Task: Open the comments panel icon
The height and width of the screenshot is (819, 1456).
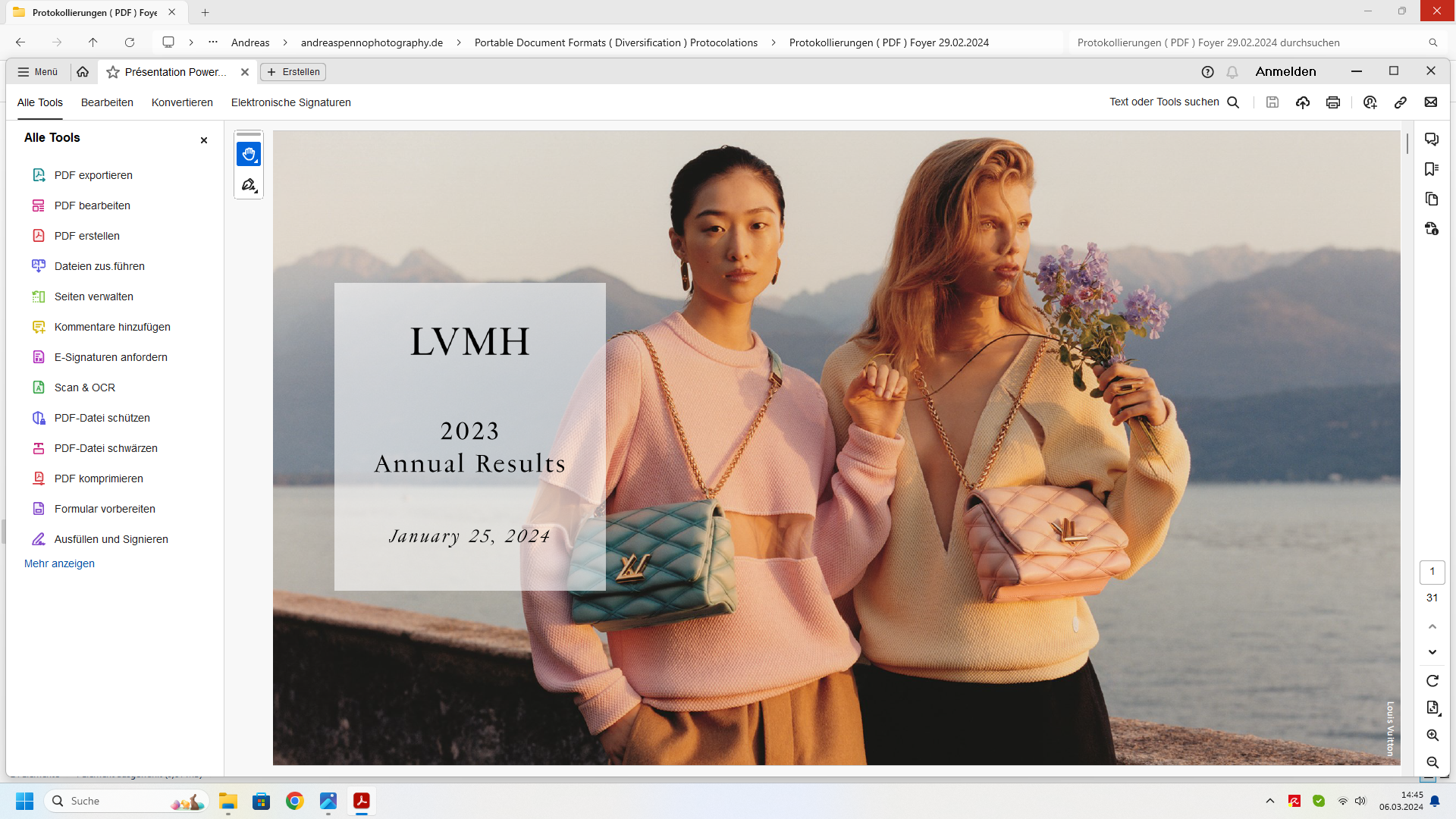Action: [1432, 139]
